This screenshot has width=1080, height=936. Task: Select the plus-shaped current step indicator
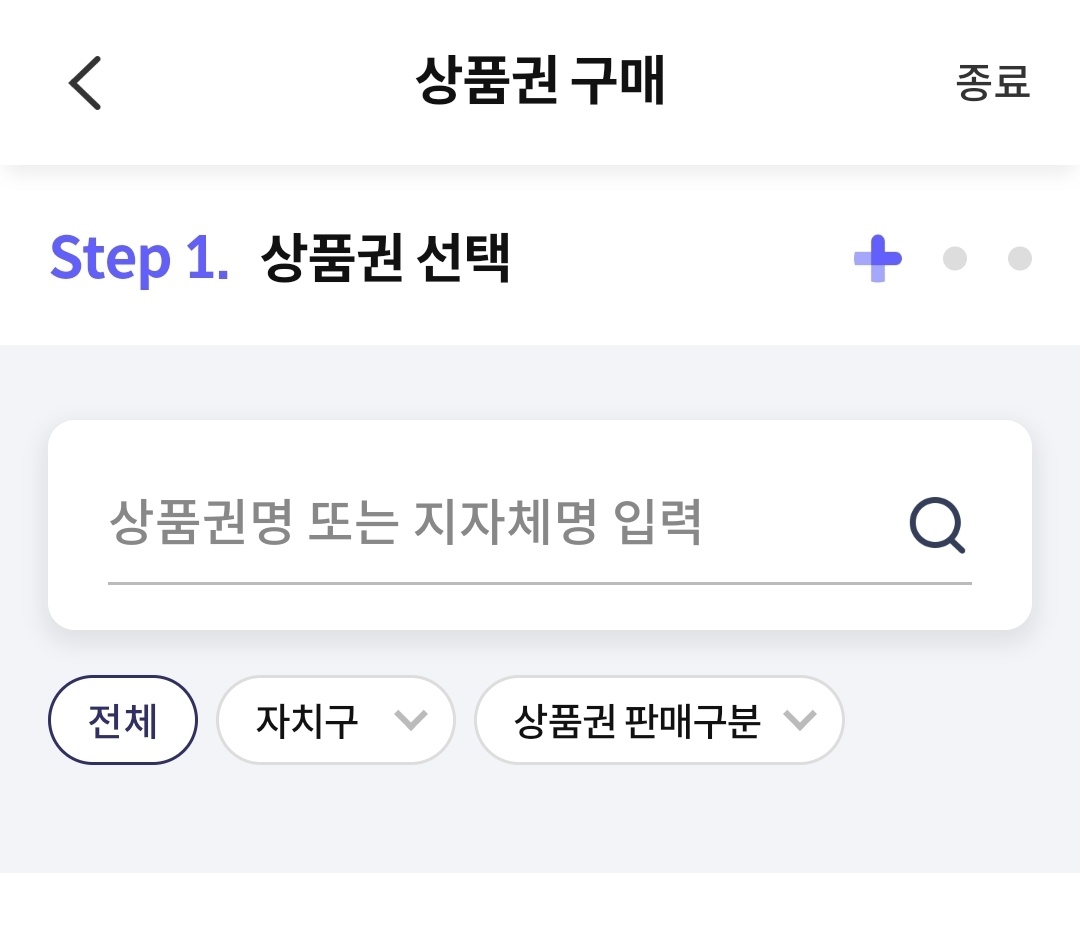878,258
